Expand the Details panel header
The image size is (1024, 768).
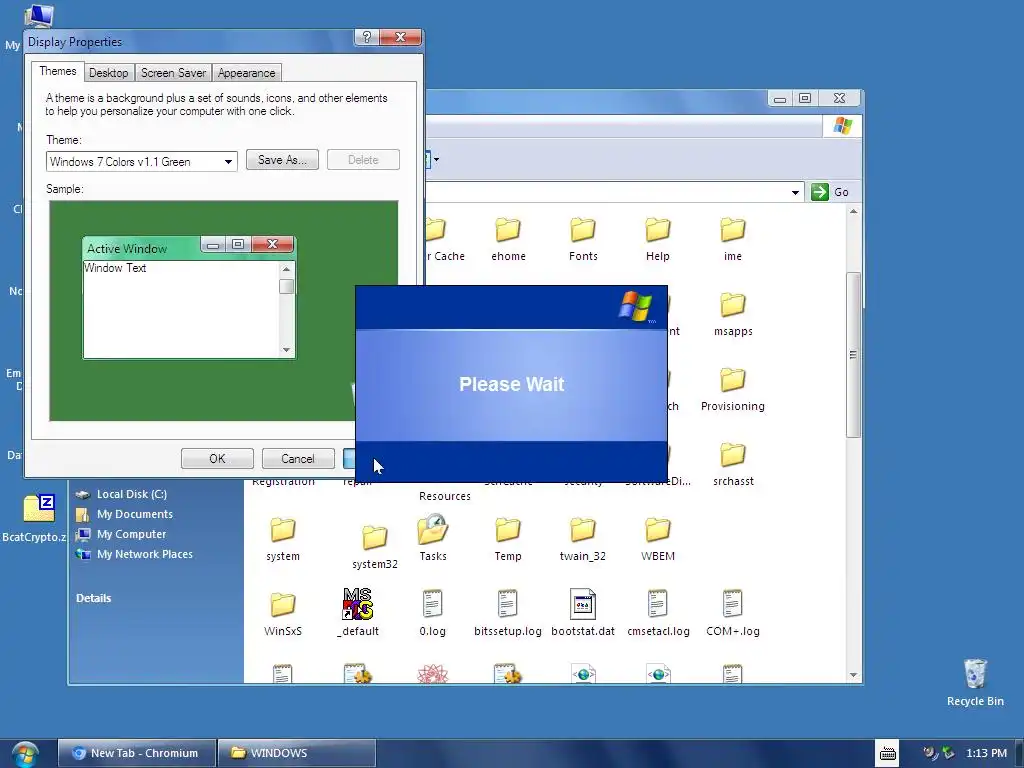pyautogui.click(x=93, y=598)
